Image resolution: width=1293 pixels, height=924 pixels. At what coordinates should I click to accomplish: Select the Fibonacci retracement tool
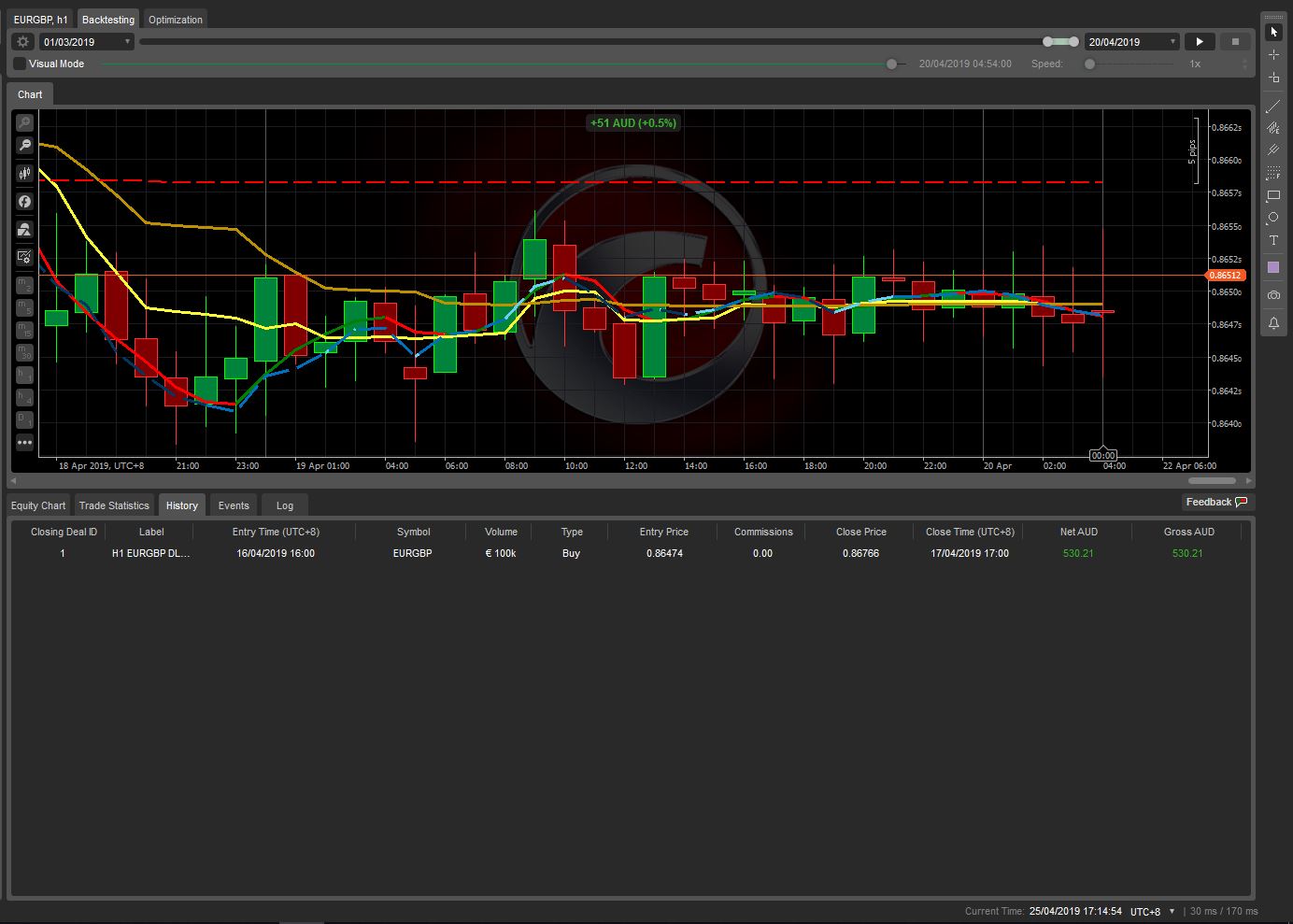pyautogui.click(x=1273, y=174)
